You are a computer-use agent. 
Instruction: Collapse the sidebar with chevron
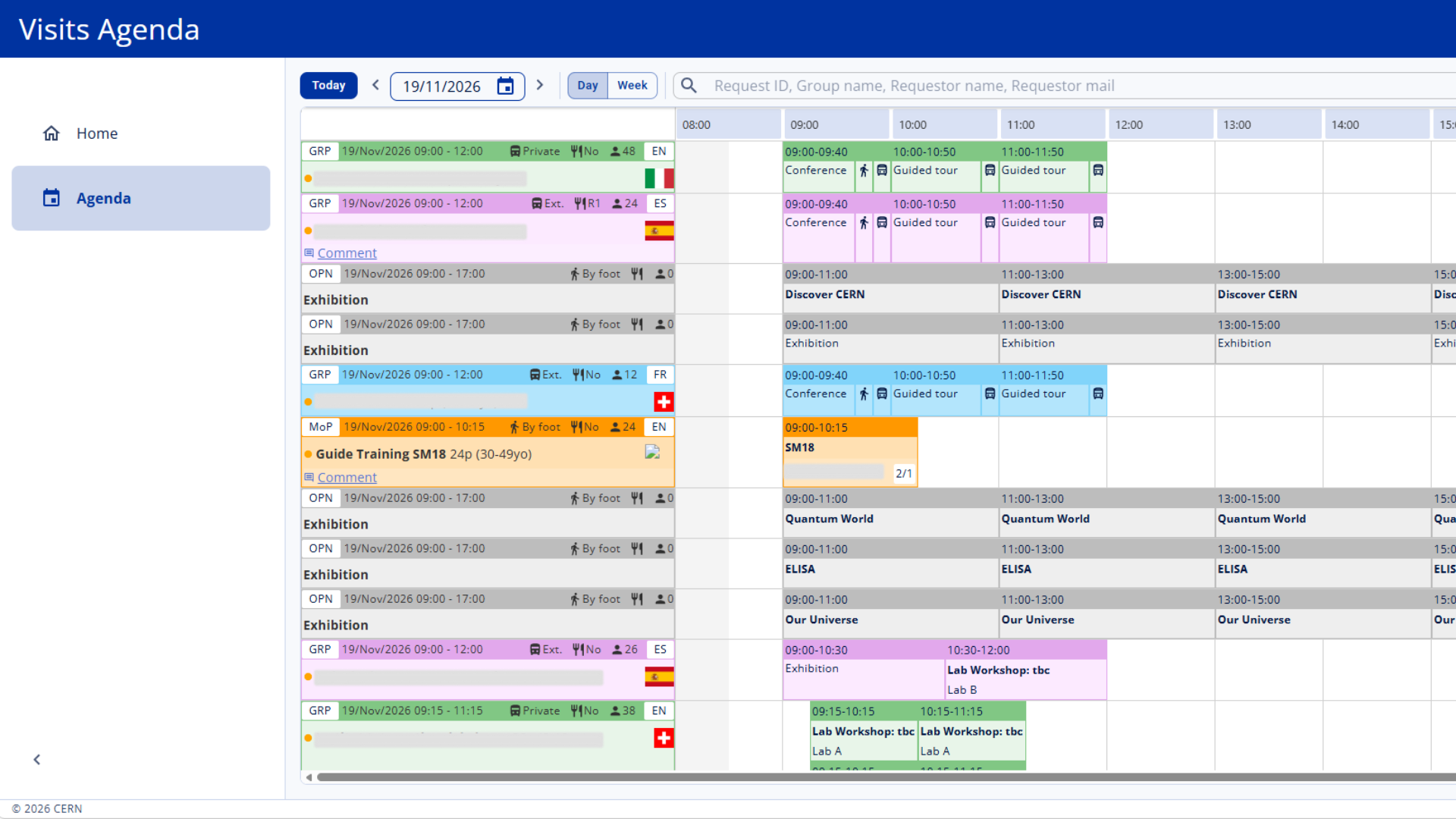coord(37,760)
